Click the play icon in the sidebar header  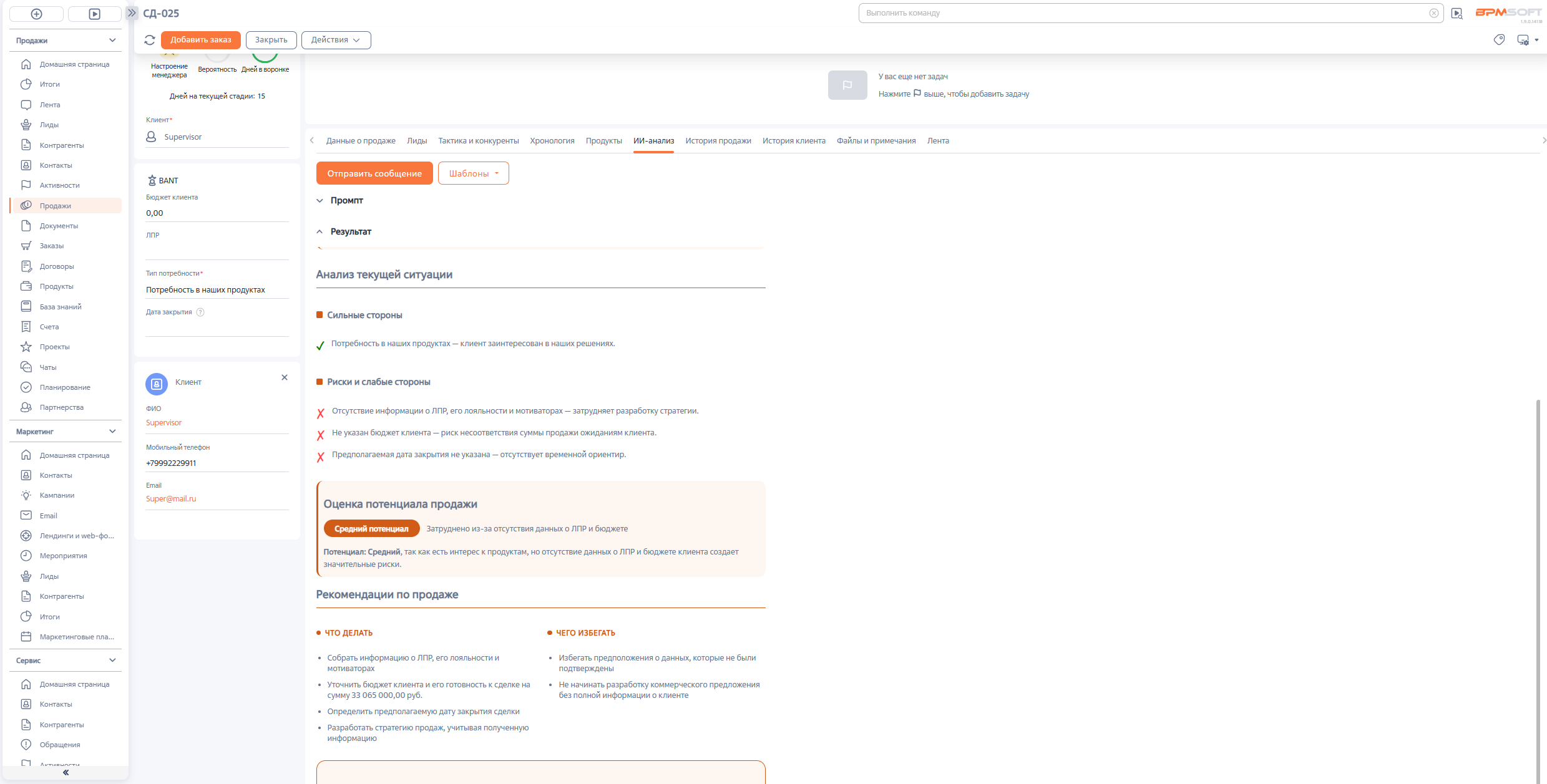pos(94,13)
